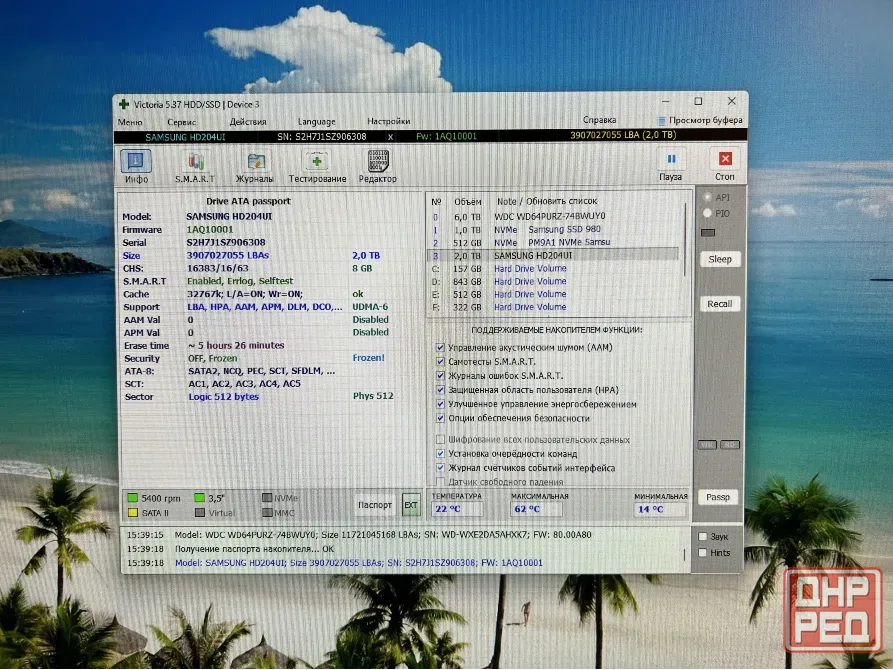The width and height of the screenshot is (893, 670).
Task: Toggle Самотесты S.M.A.R.T. checkbox
Action: coord(440,362)
